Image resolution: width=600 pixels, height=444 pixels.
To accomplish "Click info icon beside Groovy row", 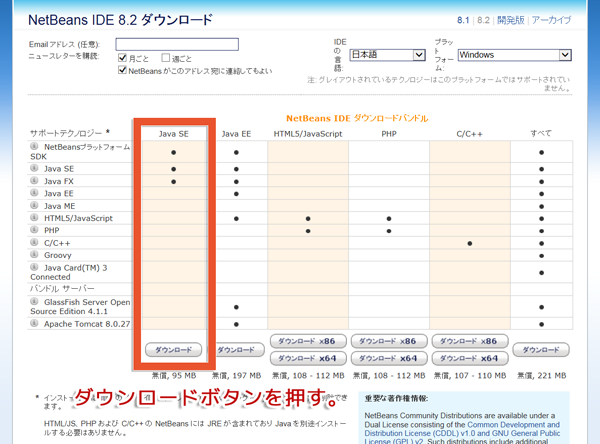I will [x=34, y=255].
